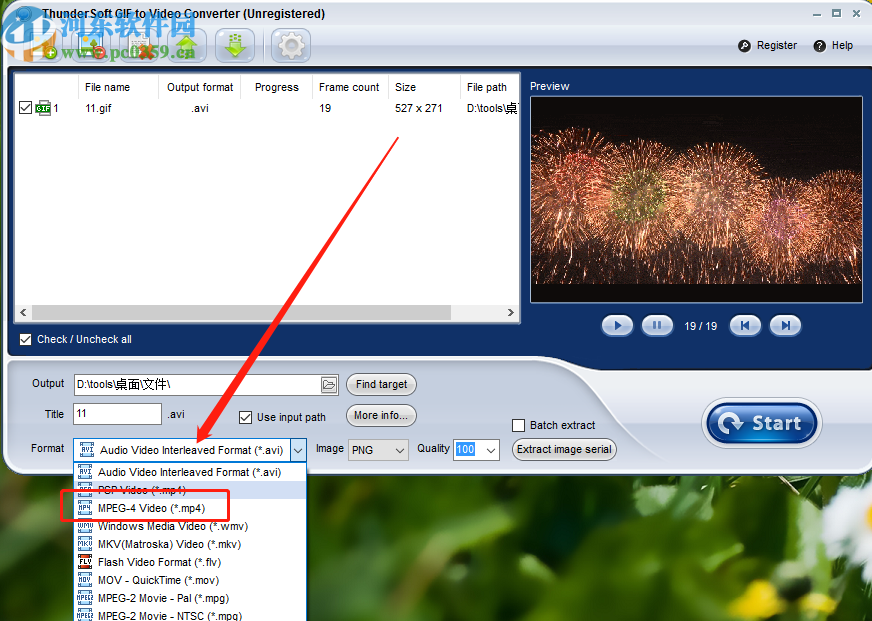
Task: Click the Output format column header
Action: tap(200, 87)
